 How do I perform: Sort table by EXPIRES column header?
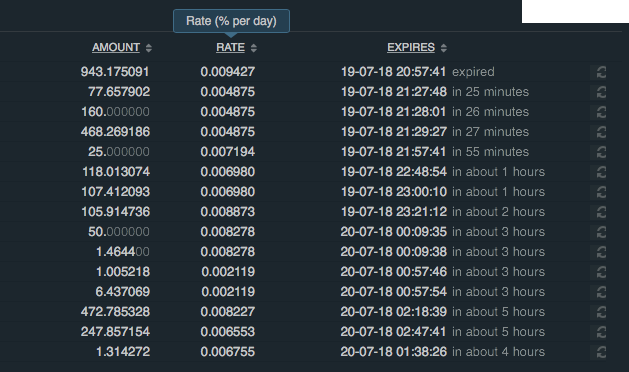(411, 47)
